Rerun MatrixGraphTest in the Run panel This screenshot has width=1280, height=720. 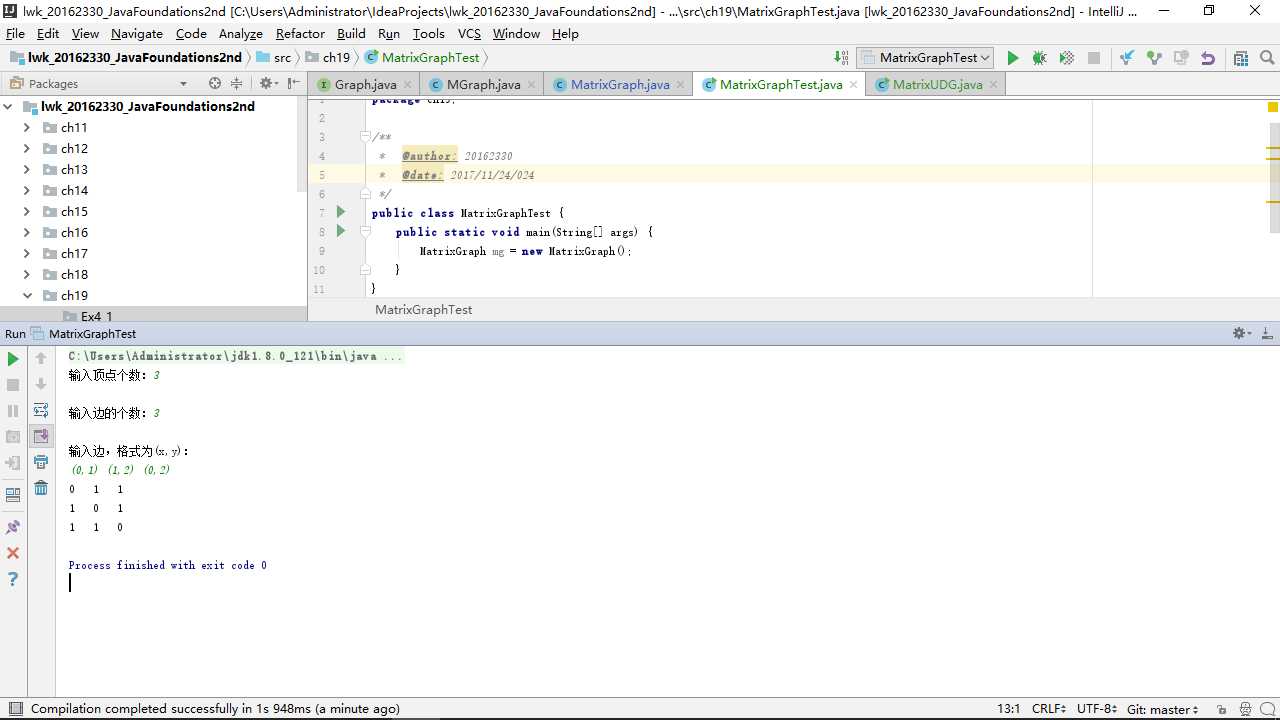tap(13, 359)
